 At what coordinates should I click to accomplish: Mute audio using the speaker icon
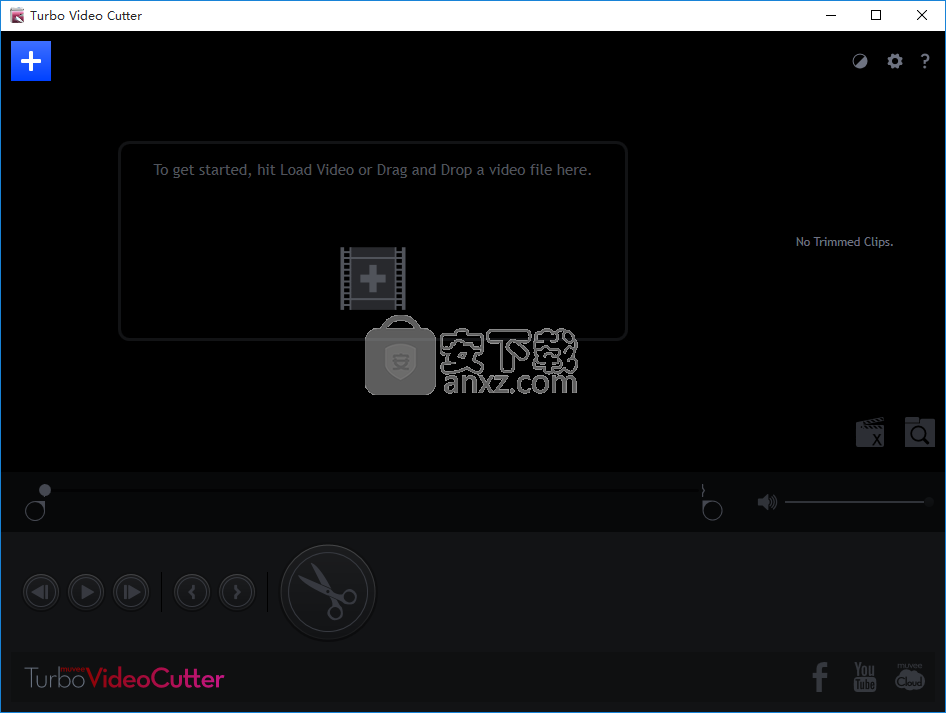click(x=767, y=502)
